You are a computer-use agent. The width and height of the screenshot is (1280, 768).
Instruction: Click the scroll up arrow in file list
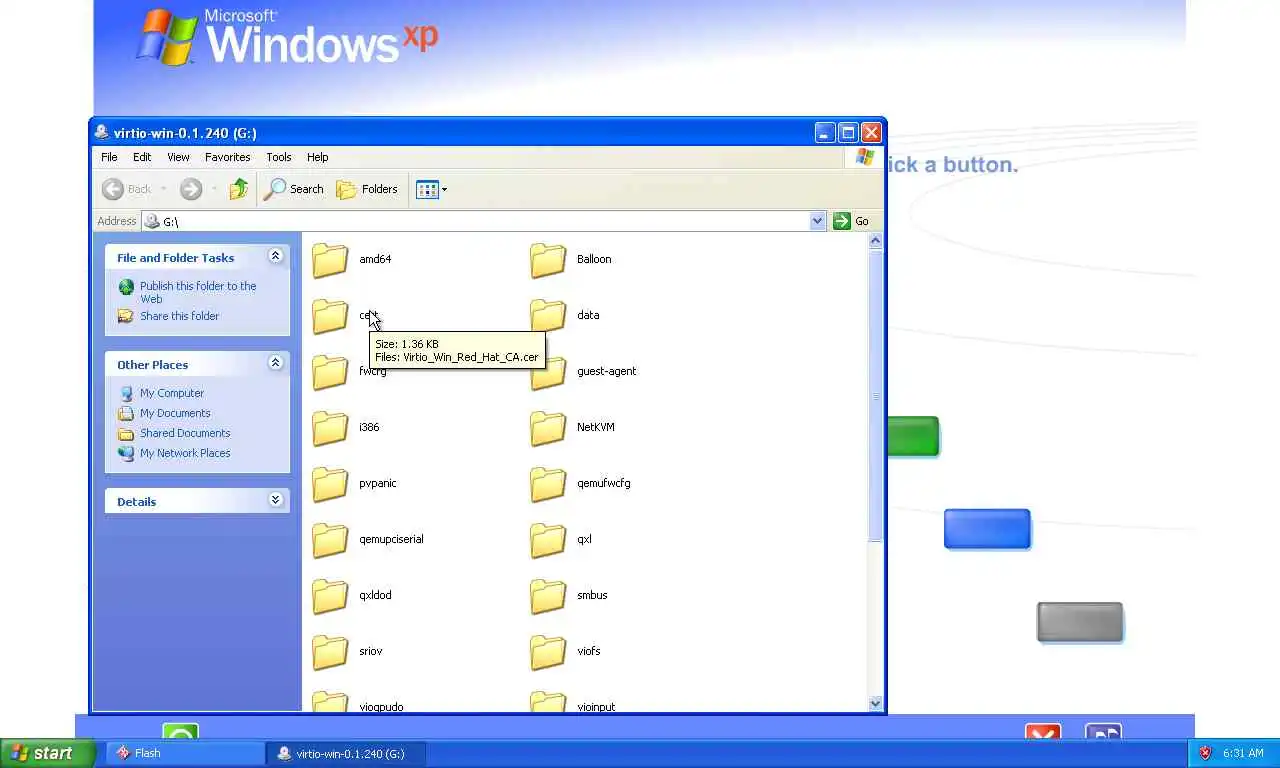point(875,241)
